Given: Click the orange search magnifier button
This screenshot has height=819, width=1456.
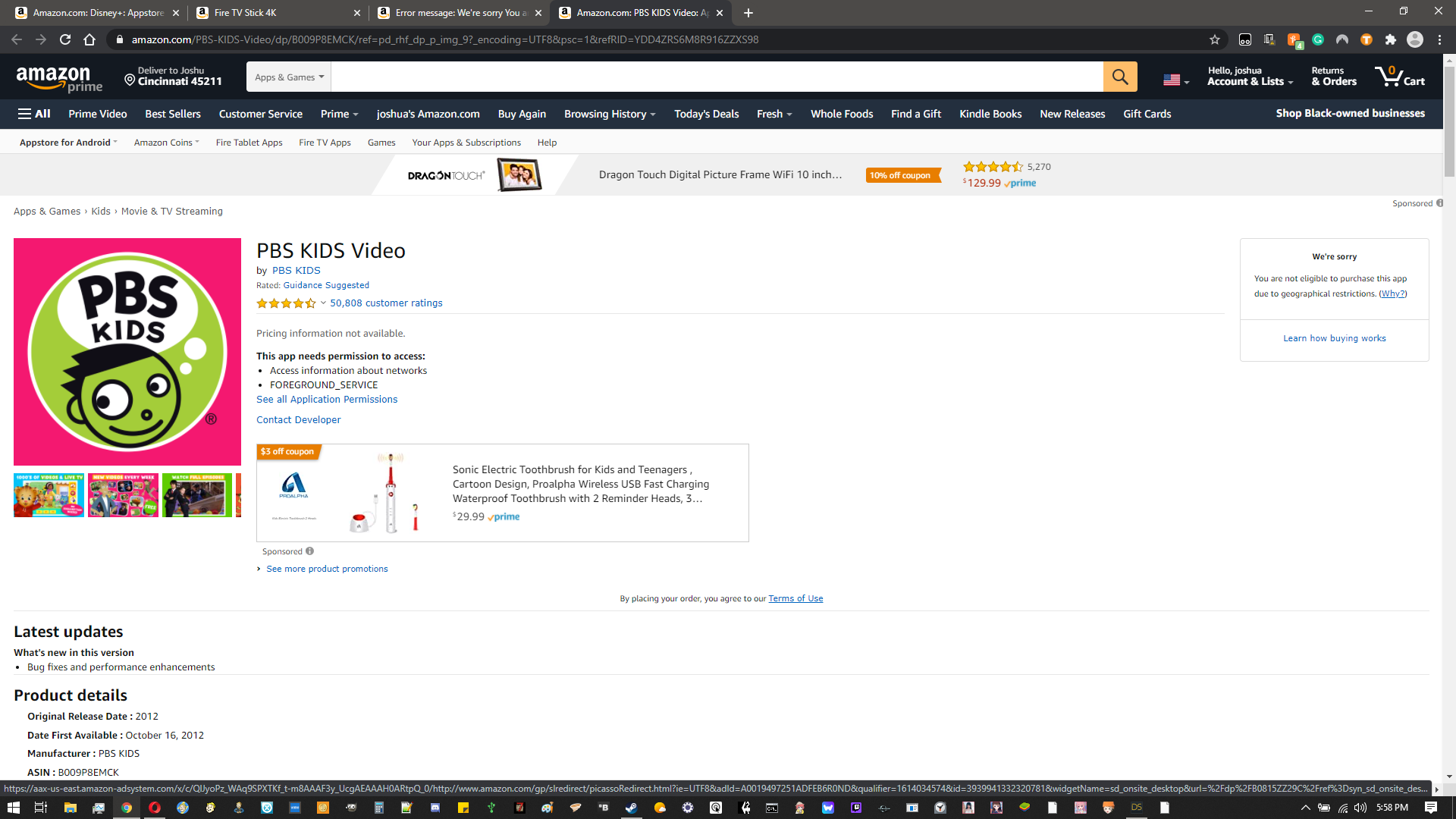Looking at the screenshot, I should pos(1120,77).
